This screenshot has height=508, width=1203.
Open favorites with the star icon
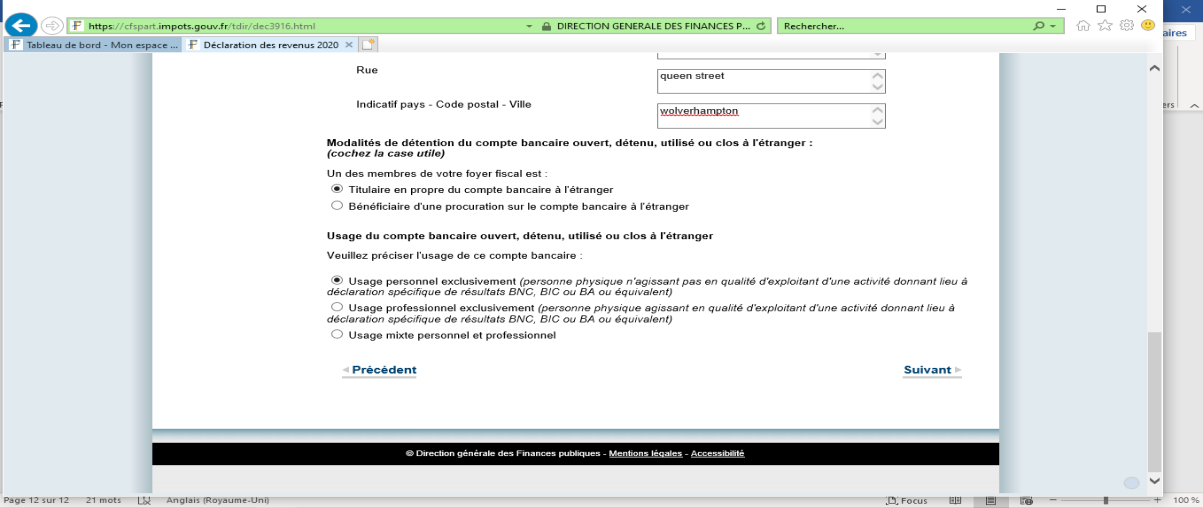[1105, 26]
